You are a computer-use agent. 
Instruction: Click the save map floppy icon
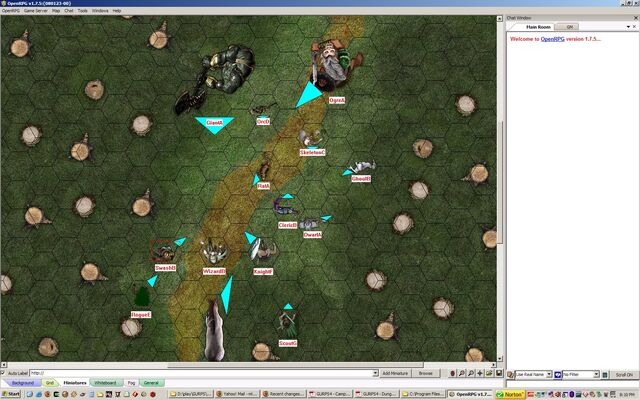tap(498, 373)
